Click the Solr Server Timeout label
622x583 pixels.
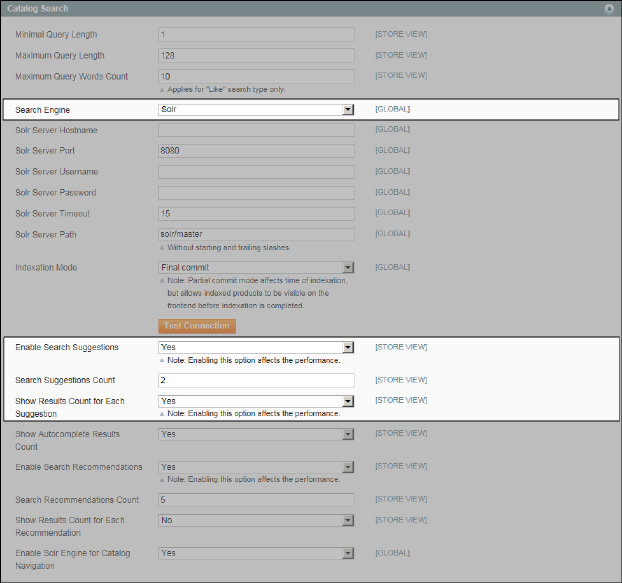[x=52, y=214]
